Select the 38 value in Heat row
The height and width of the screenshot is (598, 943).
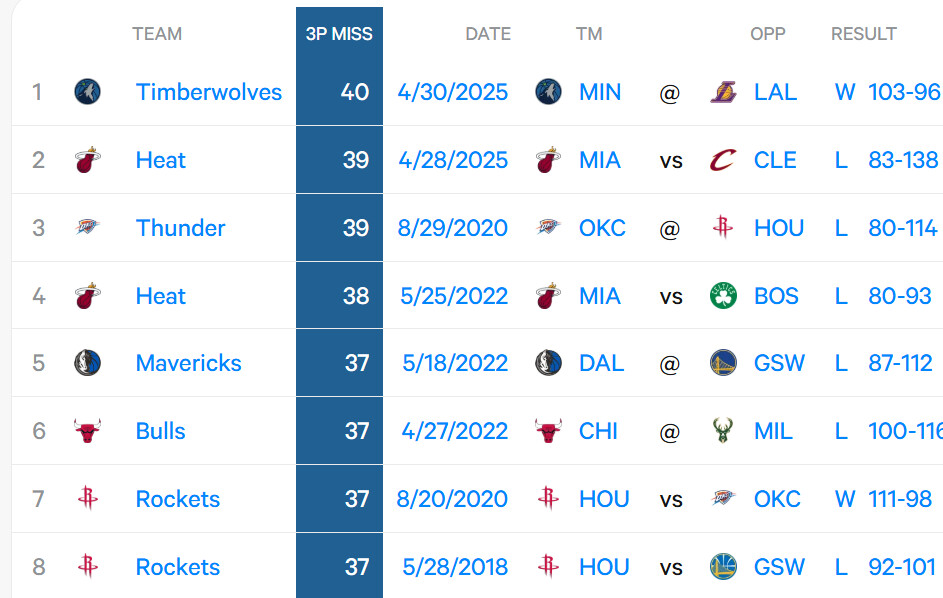[x=356, y=296]
